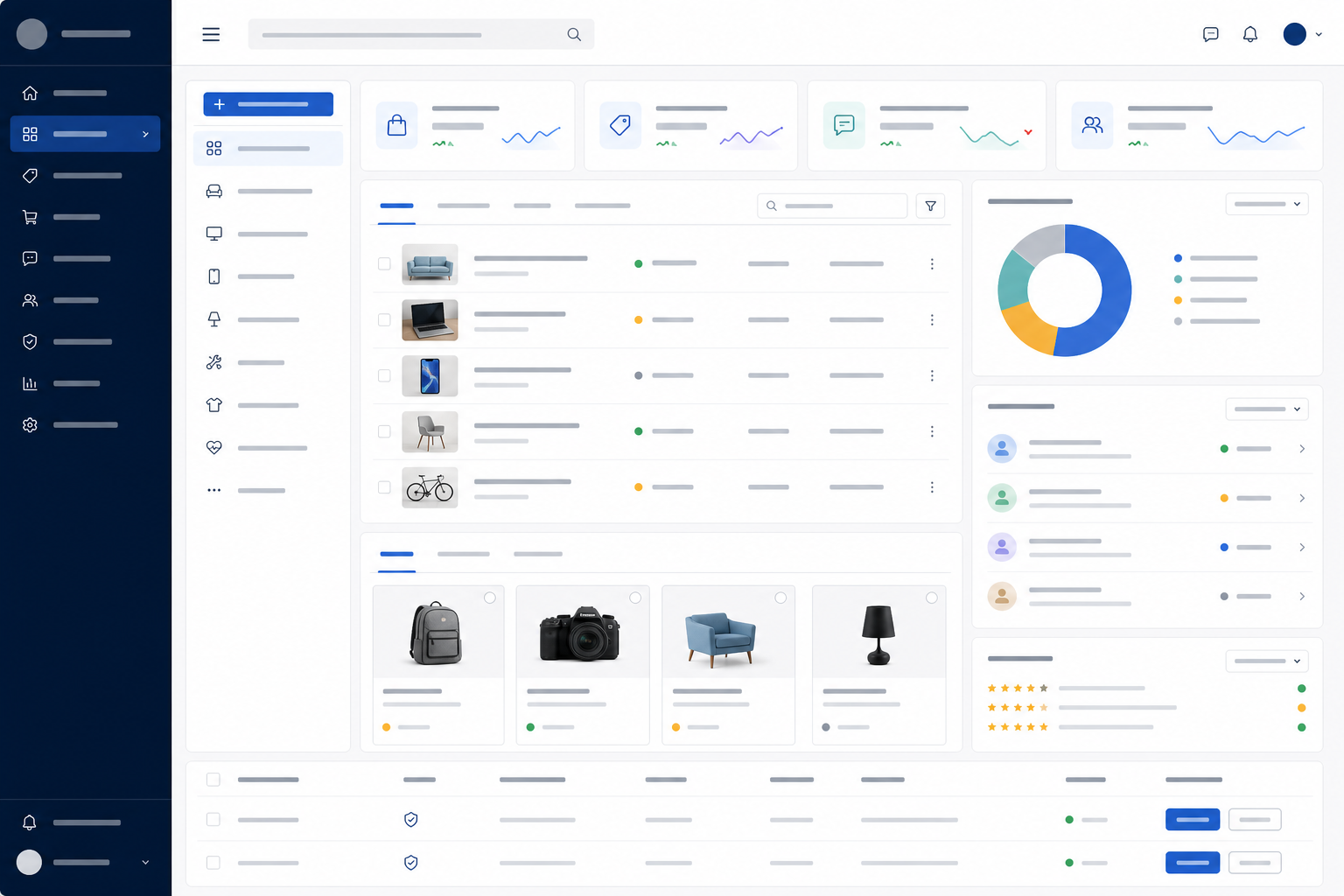Select the active grid category item in white sidebar
This screenshot has height=896, width=1344.
pos(268,149)
